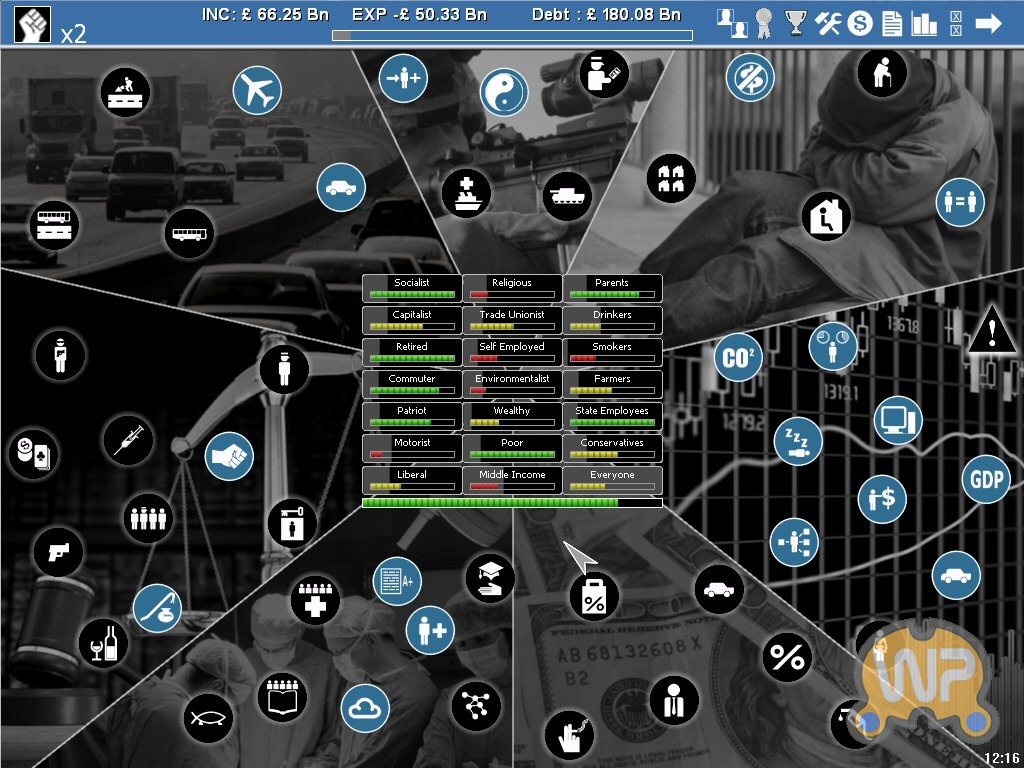Click the hammer and wrench tools icon
Image resolution: width=1024 pixels, height=768 pixels.
point(829,23)
